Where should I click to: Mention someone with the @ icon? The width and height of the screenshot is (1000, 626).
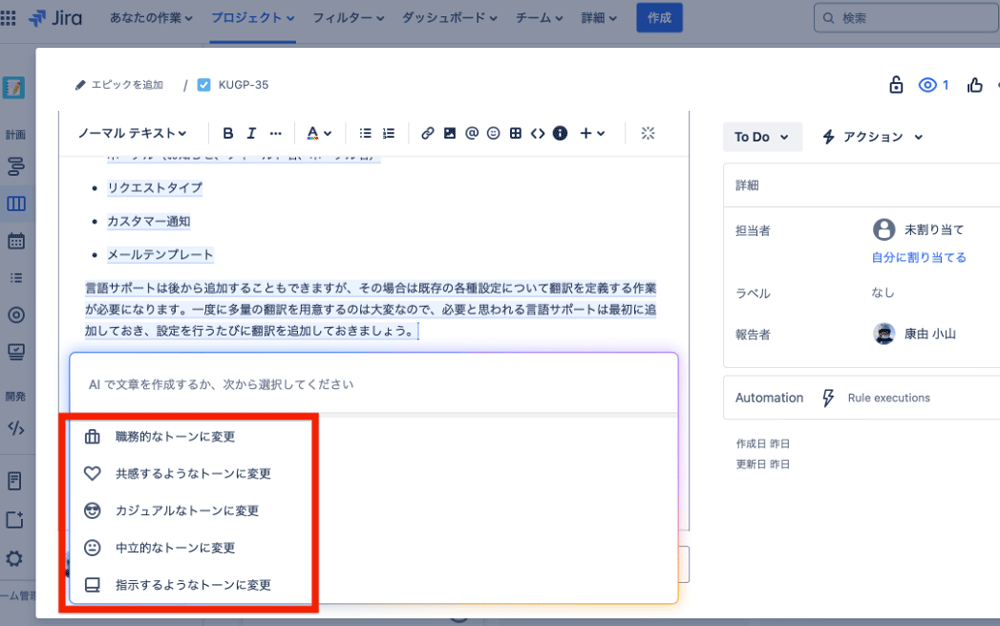[x=471, y=133]
